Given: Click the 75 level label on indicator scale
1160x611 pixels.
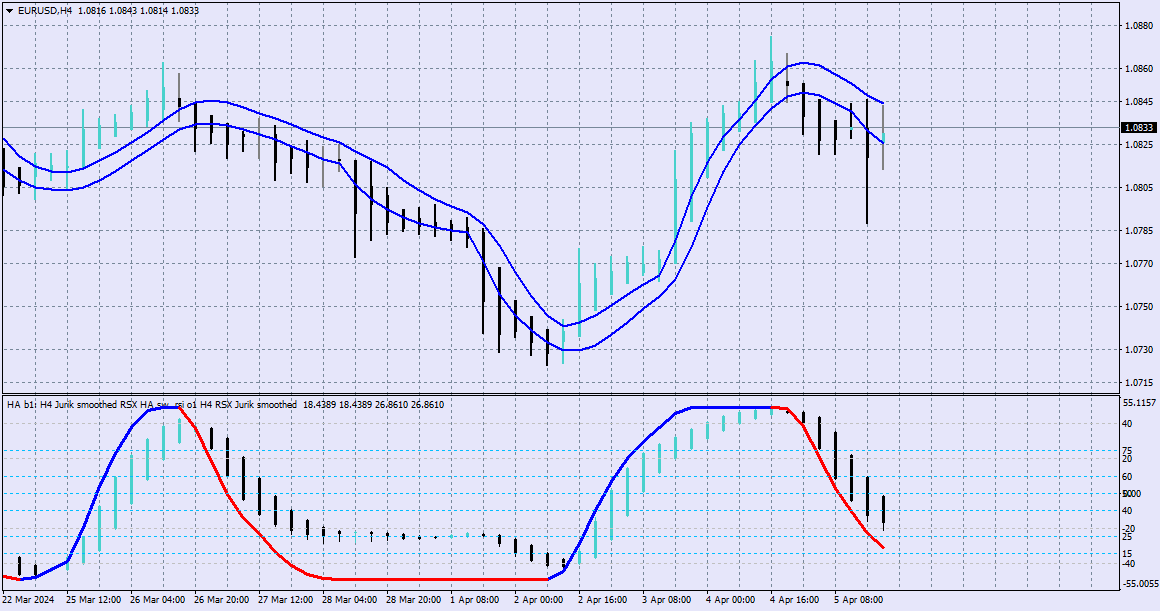Looking at the screenshot, I should [1127, 450].
